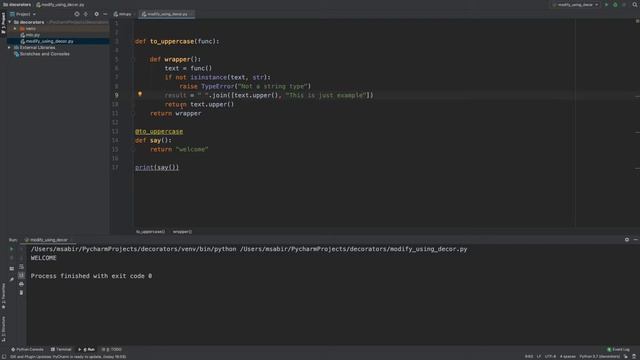Viewport: 640px width, 360px height.
Task: Click the @to_uppercase decorator line
Action: [159, 131]
